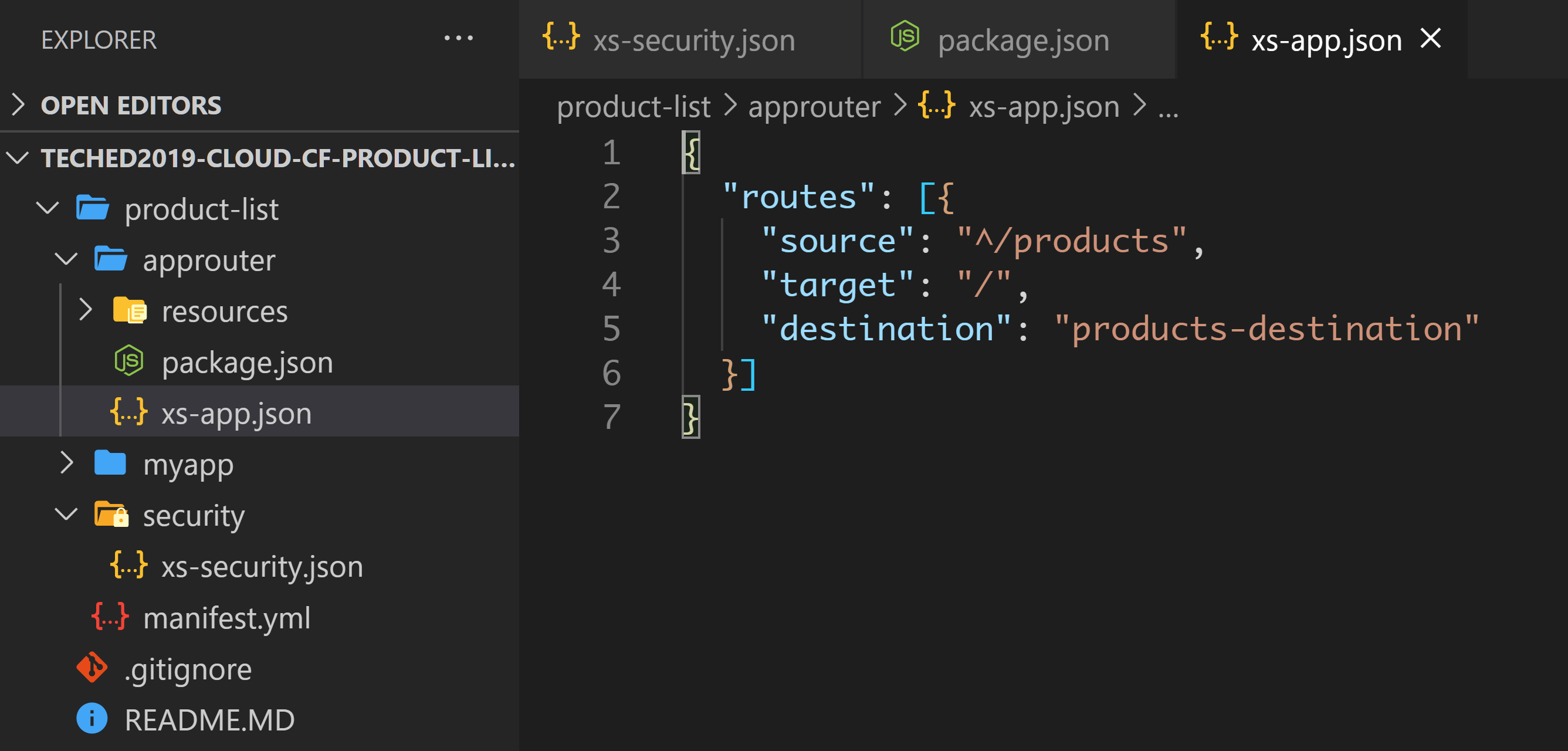The height and width of the screenshot is (751, 1568).
Task: Click the git icon next to .gitignore
Action: point(92,668)
